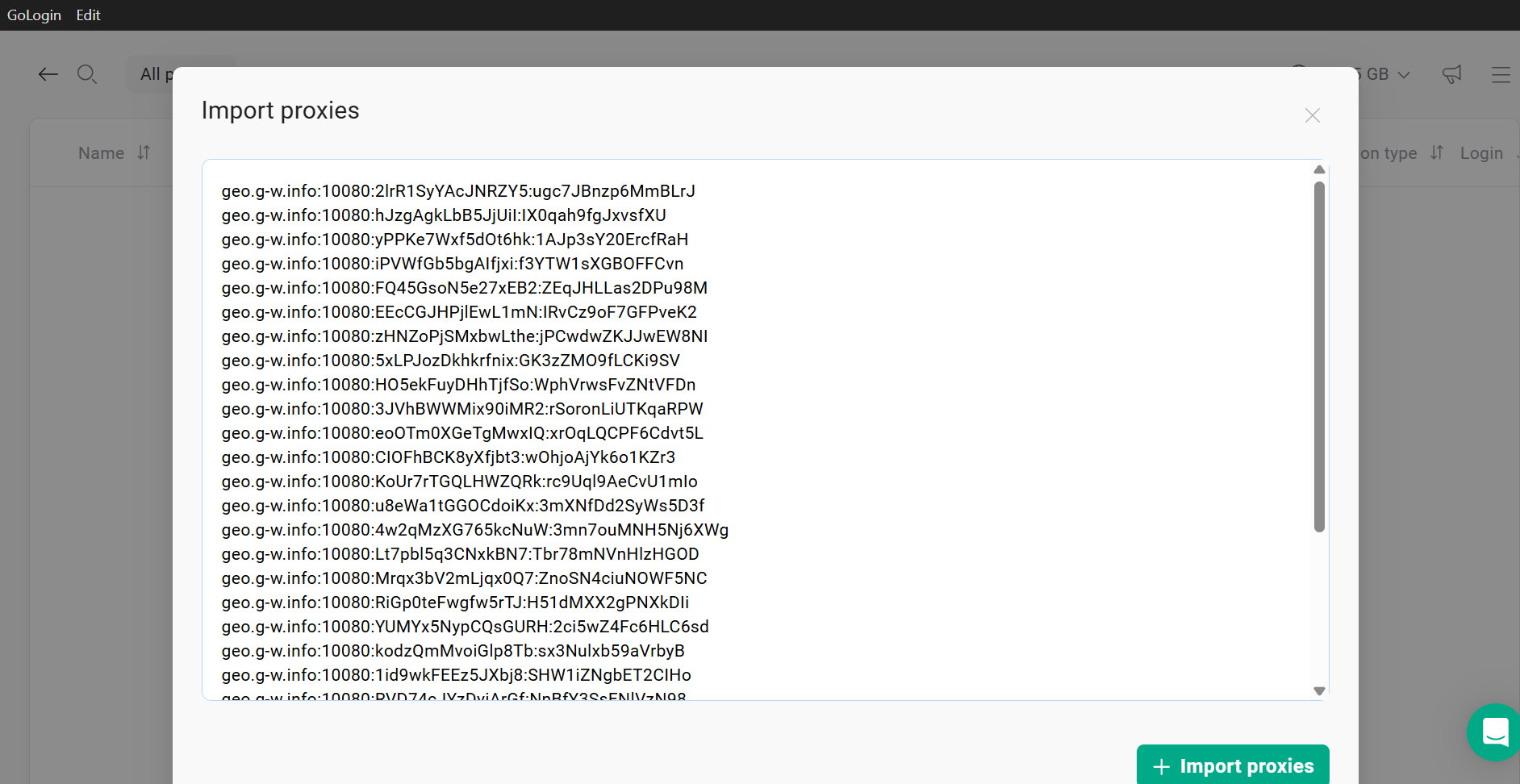Click the back arrow icon
The height and width of the screenshot is (784, 1520).
(48, 74)
